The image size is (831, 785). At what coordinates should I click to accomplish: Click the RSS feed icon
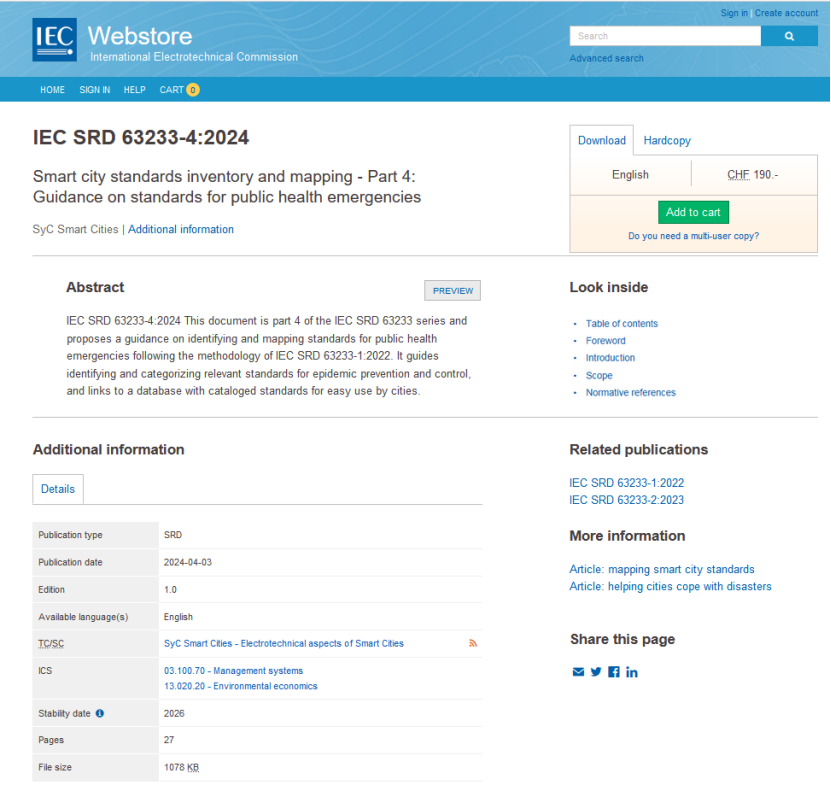(x=473, y=643)
